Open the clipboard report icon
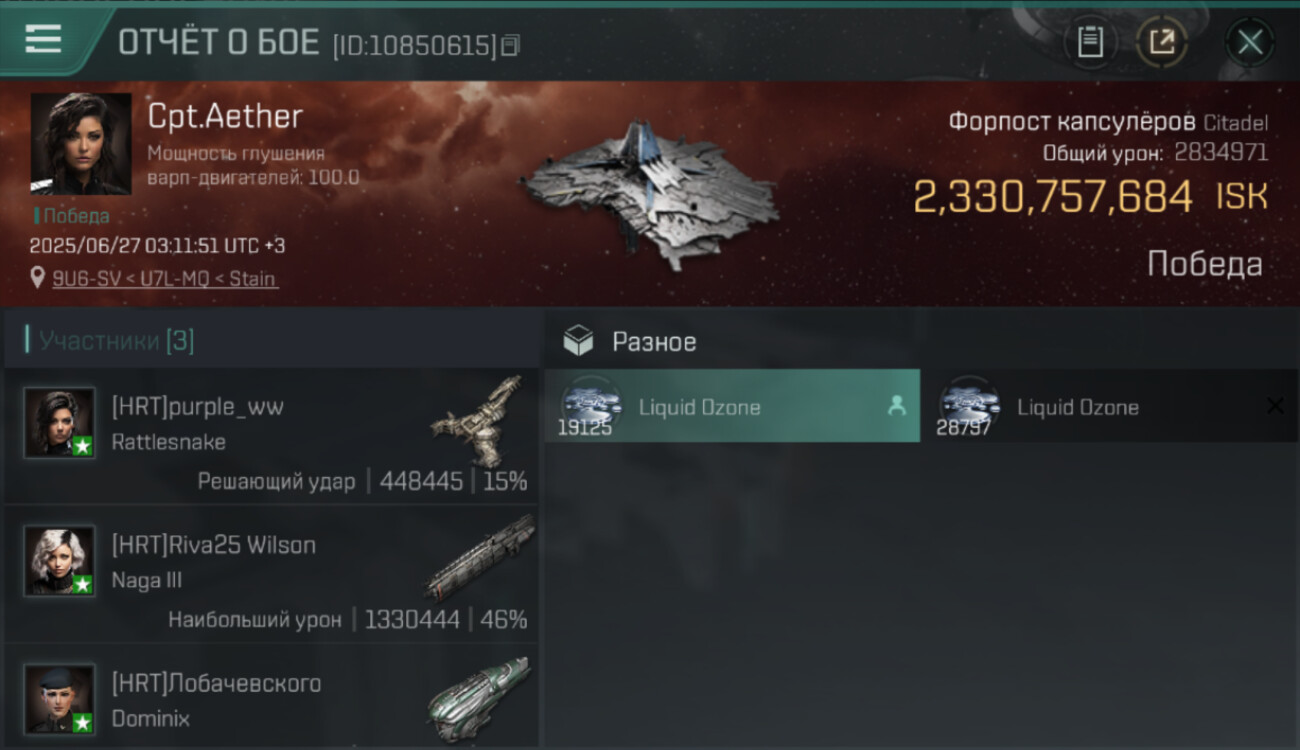The height and width of the screenshot is (750, 1300). [1090, 42]
